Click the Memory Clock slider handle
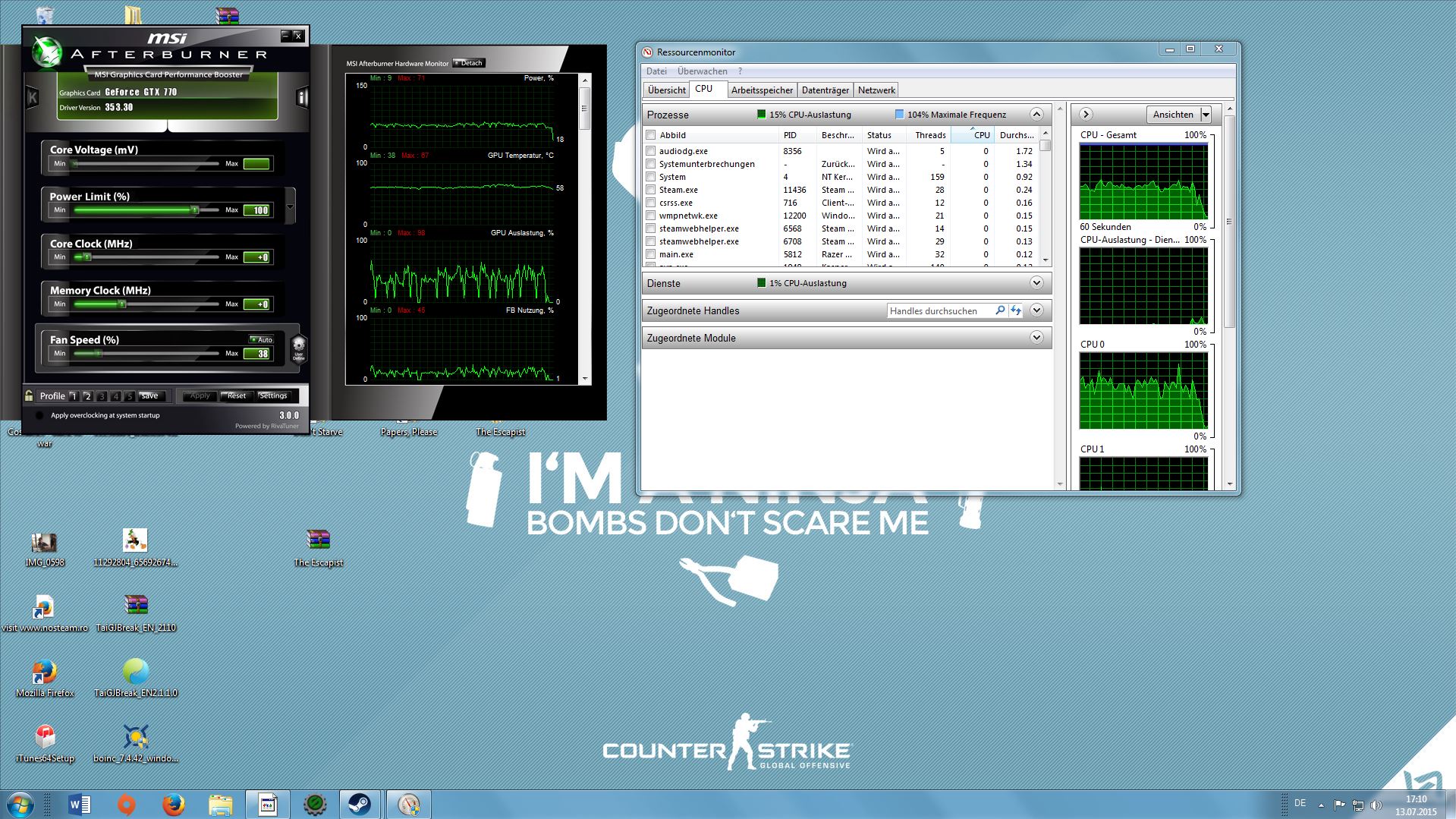The width and height of the screenshot is (1456, 819). (x=121, y=304)
